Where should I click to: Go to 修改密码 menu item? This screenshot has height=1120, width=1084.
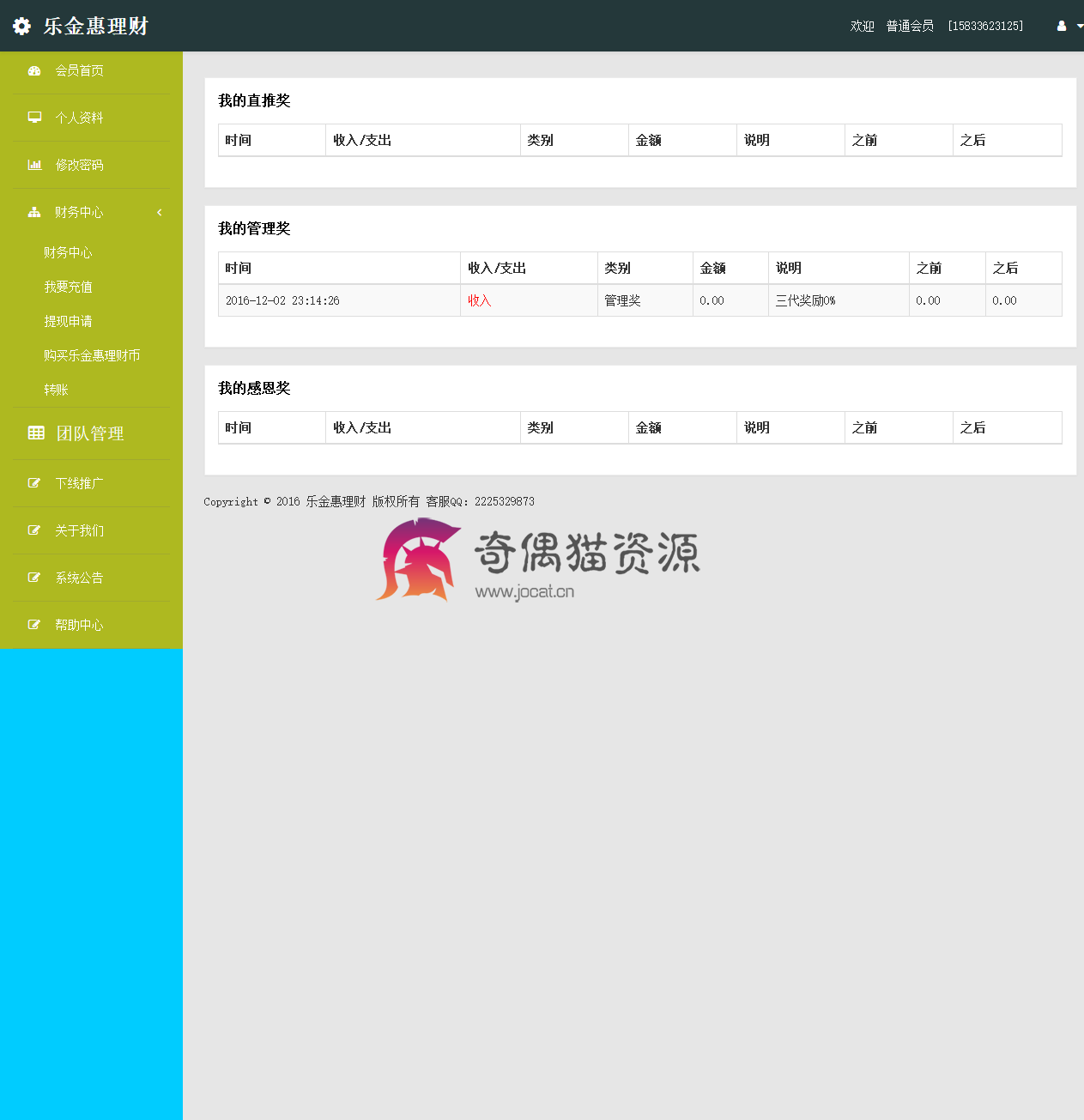coord(80,165)
